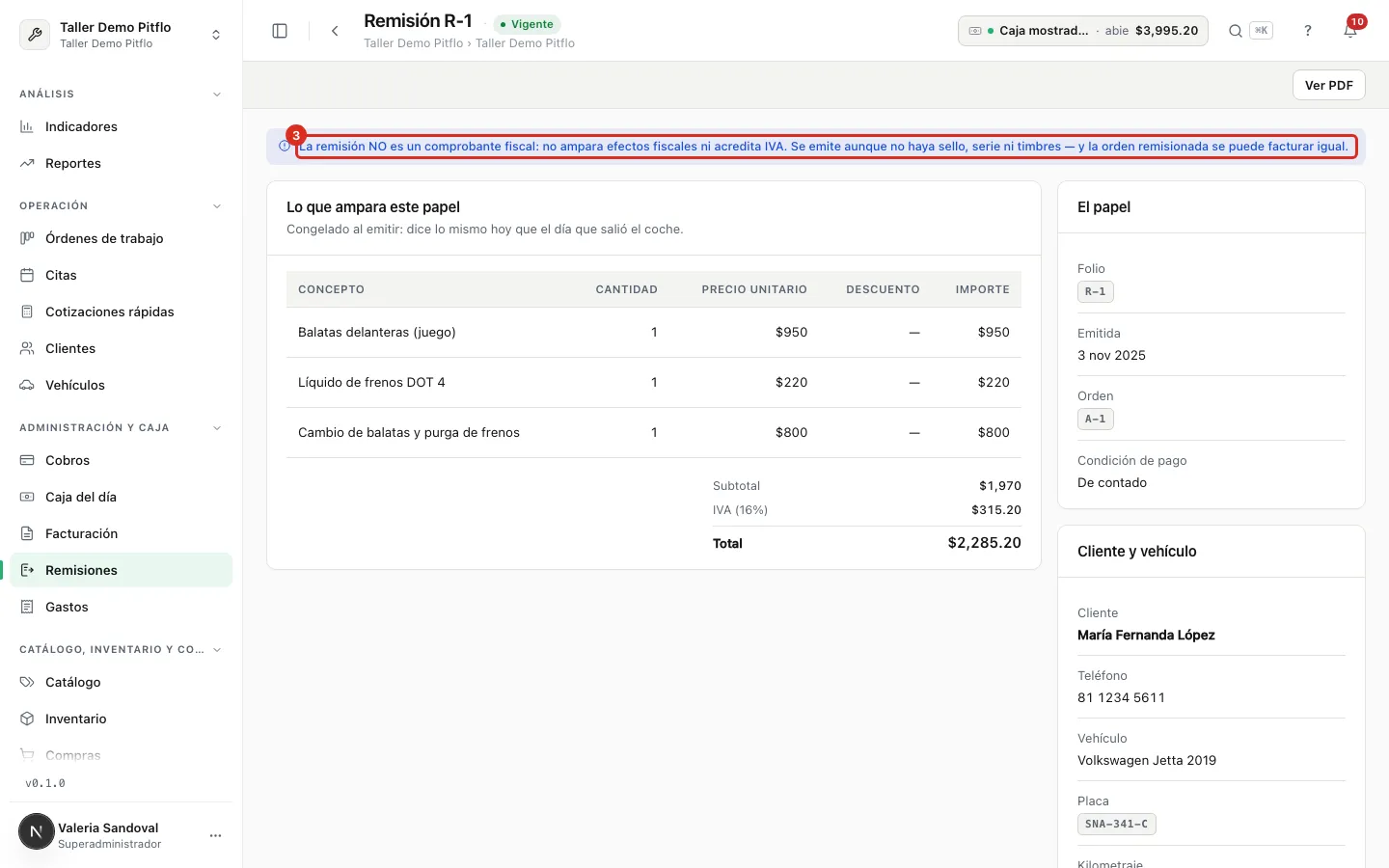
Task: Open the help question mark icon
Action: point(1308,31)
